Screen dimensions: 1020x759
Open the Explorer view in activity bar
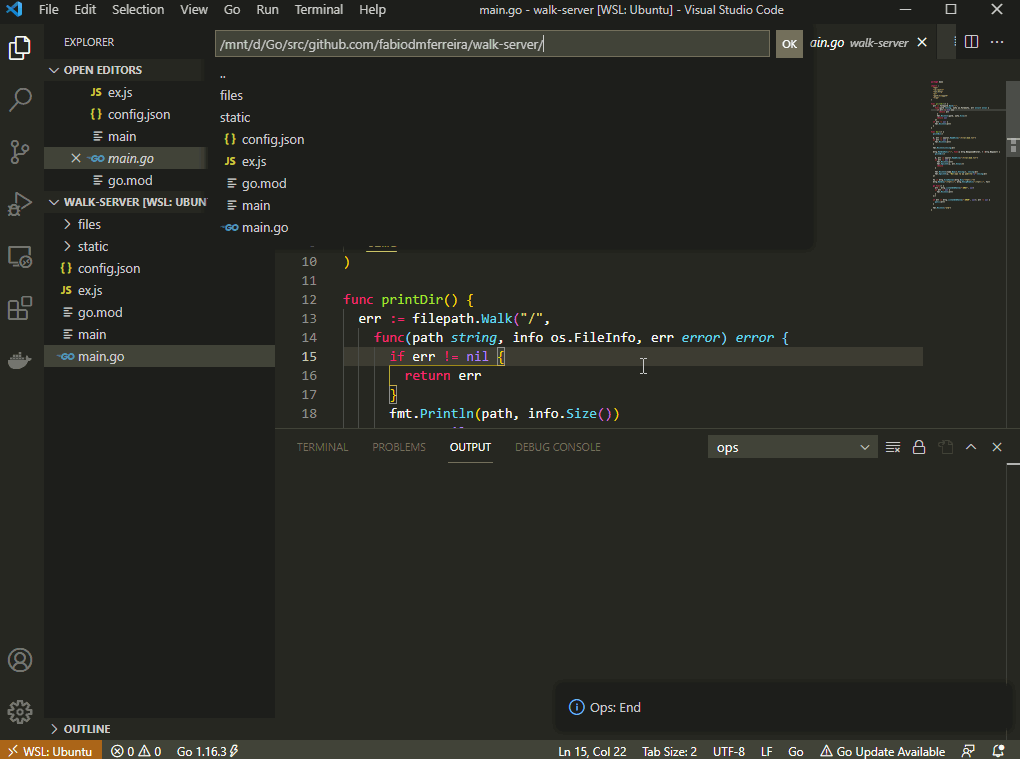[x=20, y=48]
